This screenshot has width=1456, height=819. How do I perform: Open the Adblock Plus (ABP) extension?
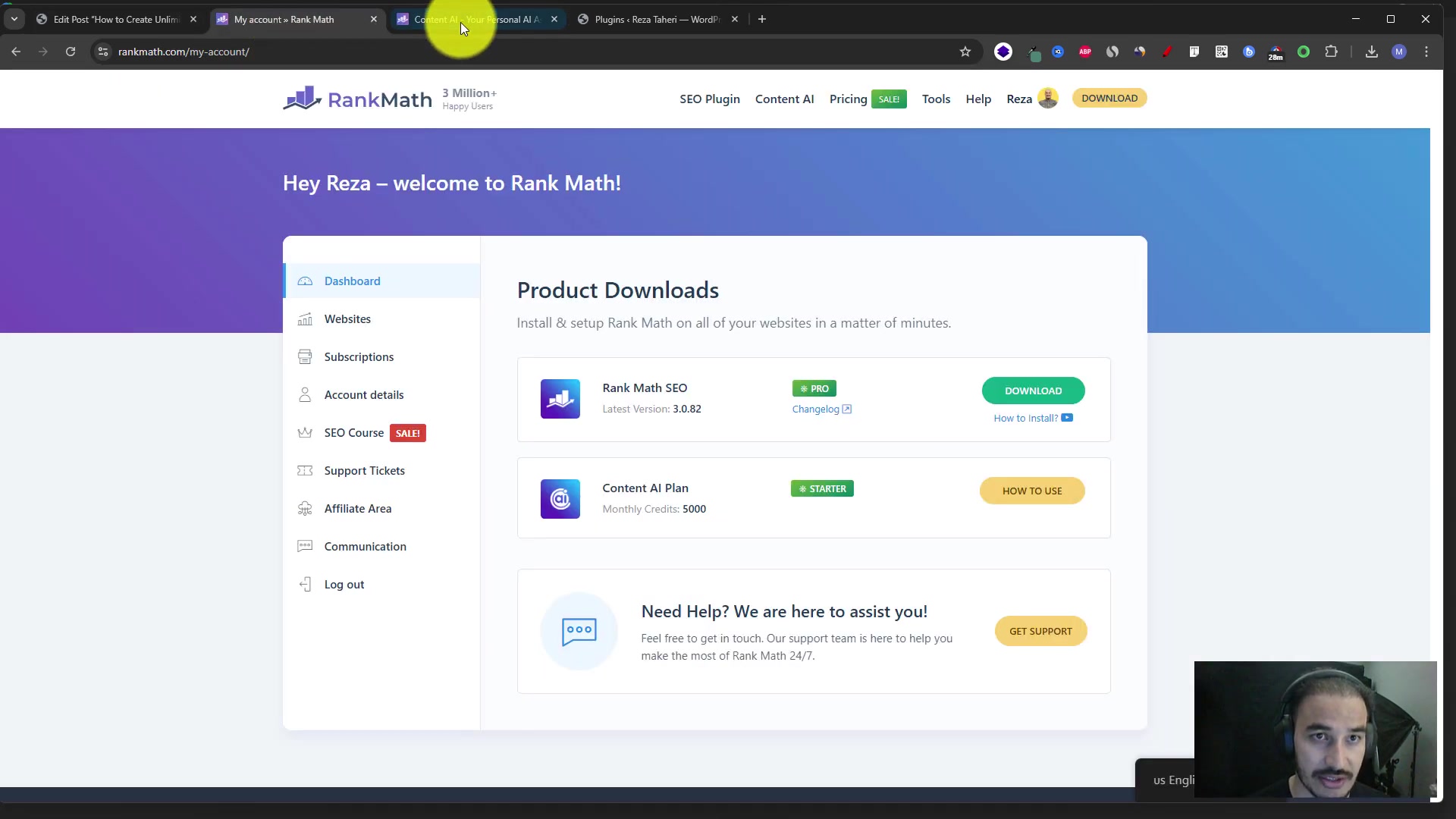[1085, 52]
